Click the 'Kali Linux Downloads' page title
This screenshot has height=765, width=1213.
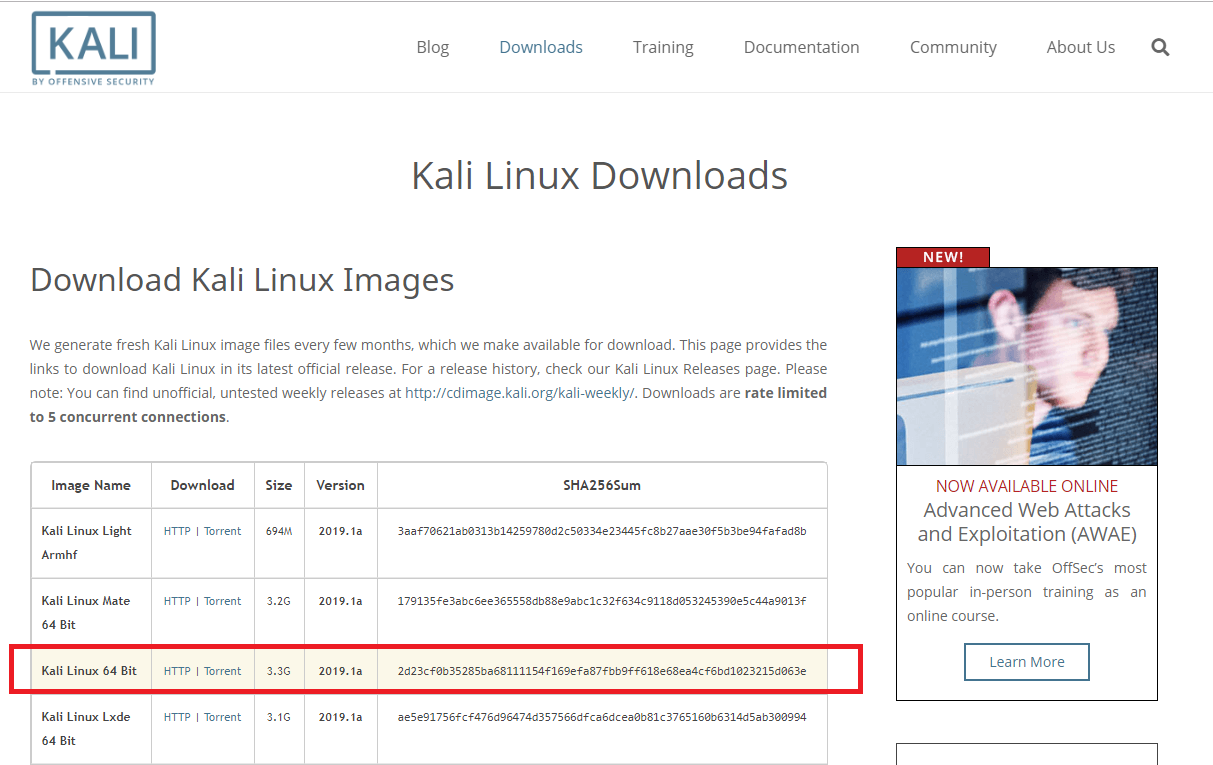click(x=600, y=176)
